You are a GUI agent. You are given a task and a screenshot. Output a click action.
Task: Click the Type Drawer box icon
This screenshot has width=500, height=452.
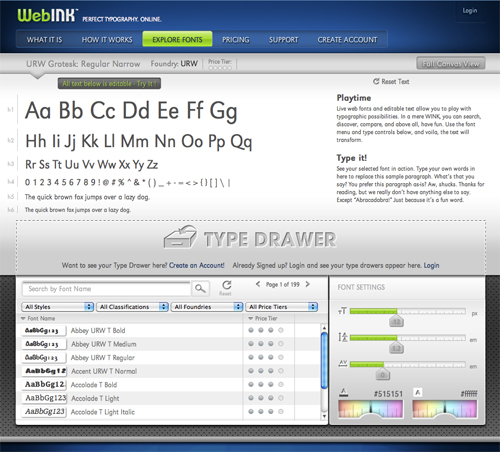(x=180, y=237)
